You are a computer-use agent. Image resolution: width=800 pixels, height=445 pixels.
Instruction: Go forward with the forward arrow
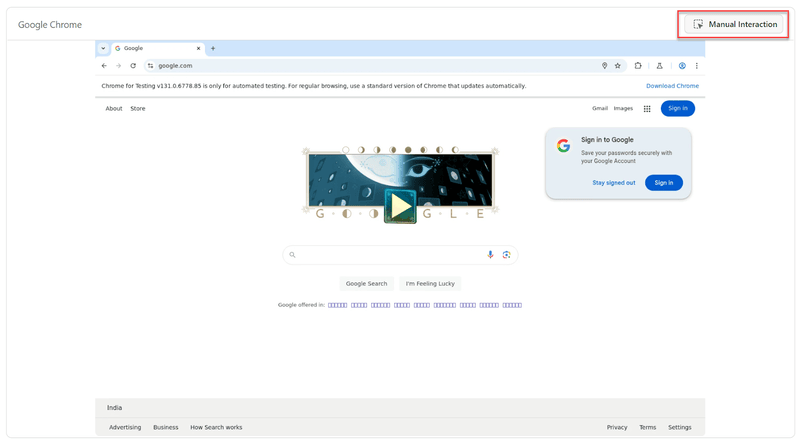pos(118,66)
